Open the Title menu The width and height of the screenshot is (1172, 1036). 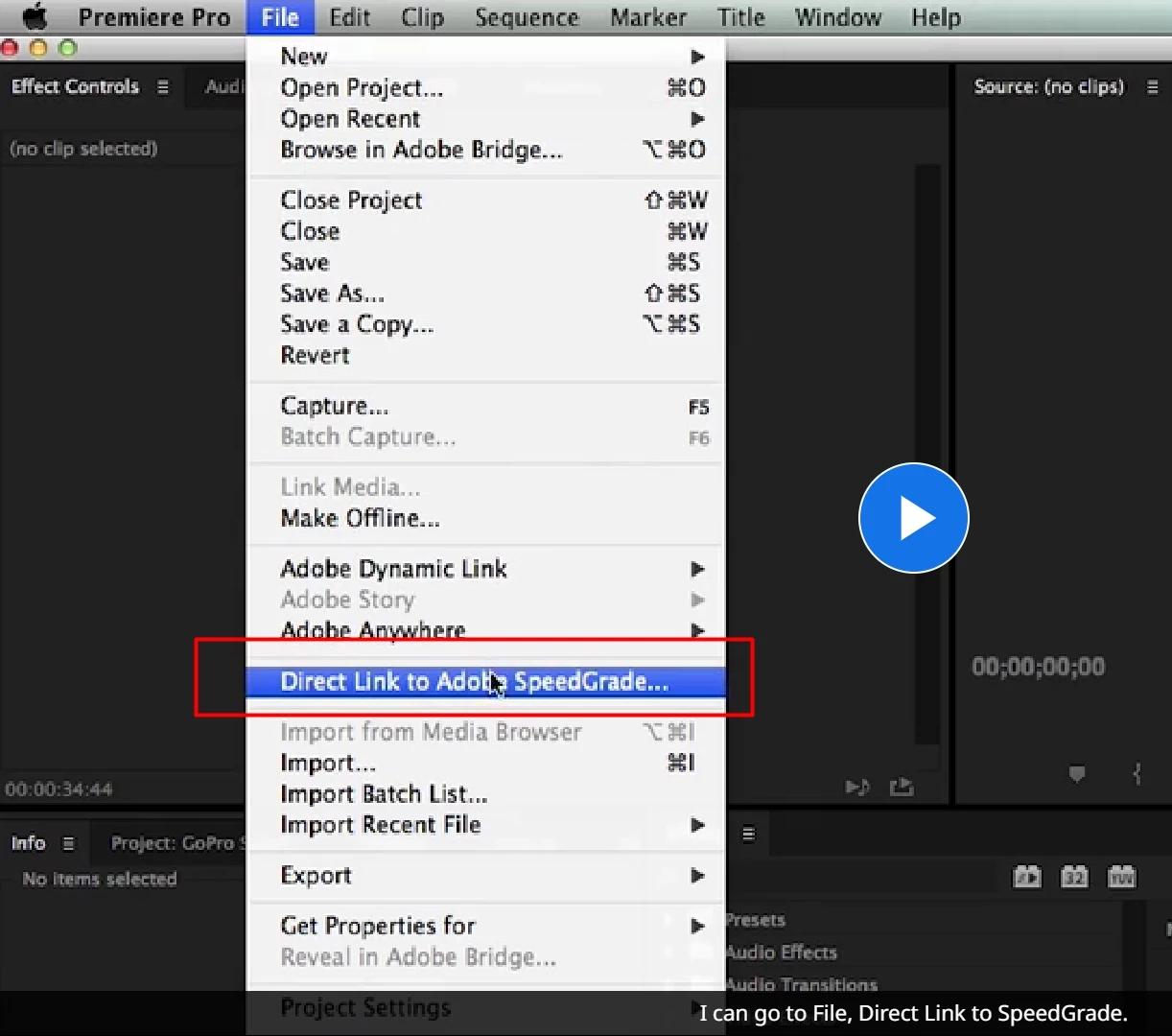[x=740, y=17]
